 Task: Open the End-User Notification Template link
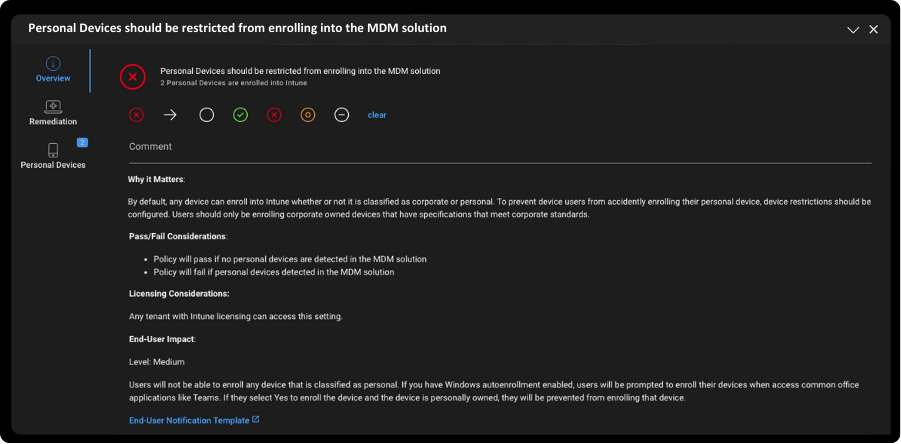tap(189, 420)
